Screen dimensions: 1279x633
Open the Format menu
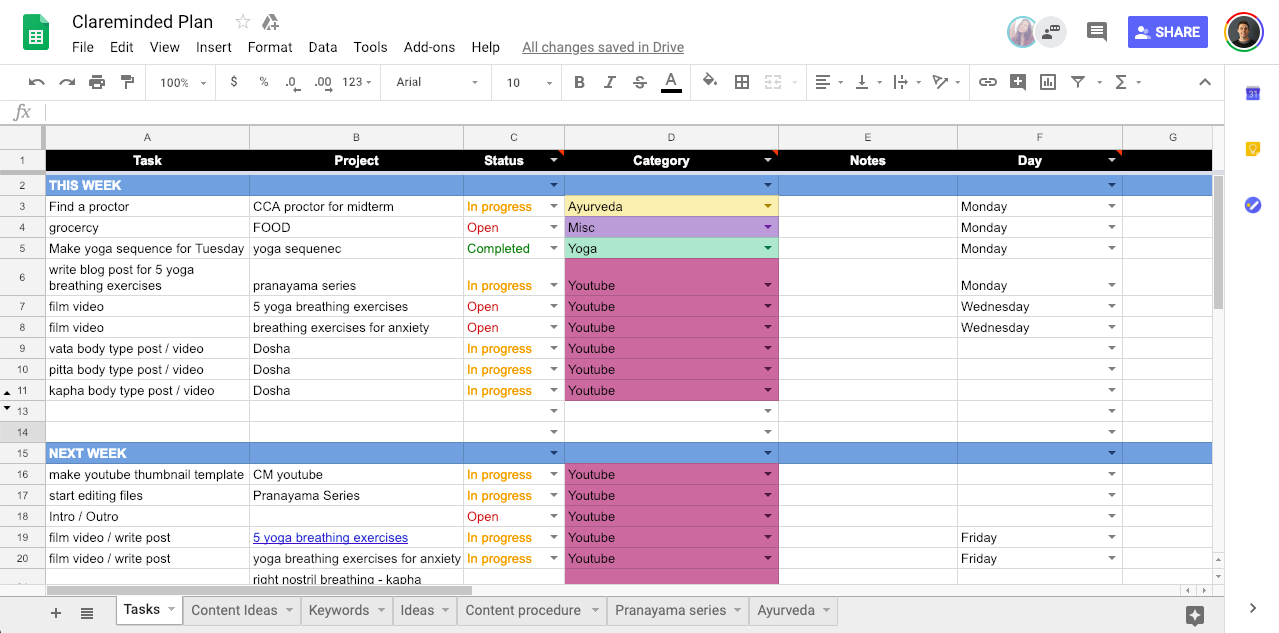pyautogui.click(x=270, y=47)
